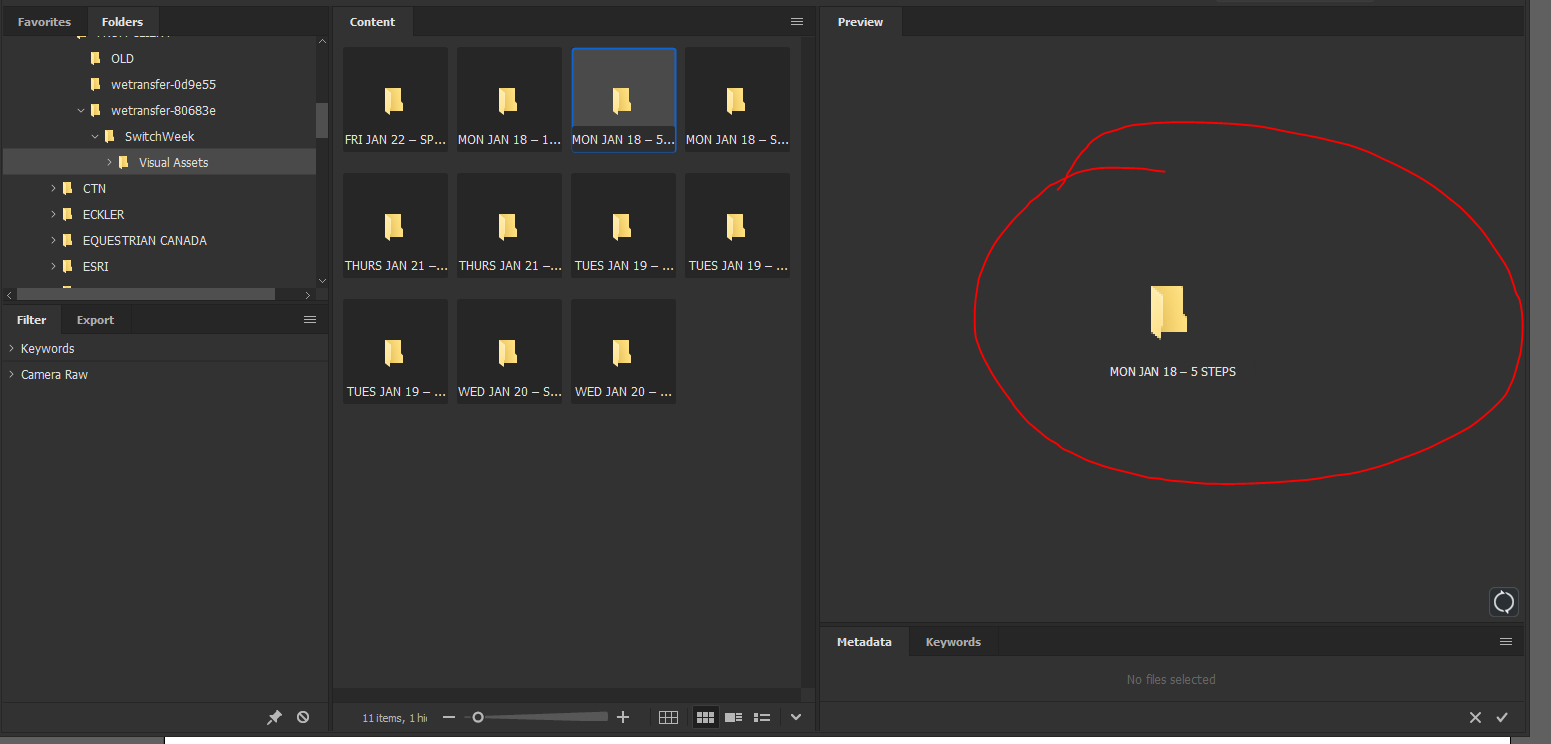Expand the Camera Raw filter section

[12, 374]
